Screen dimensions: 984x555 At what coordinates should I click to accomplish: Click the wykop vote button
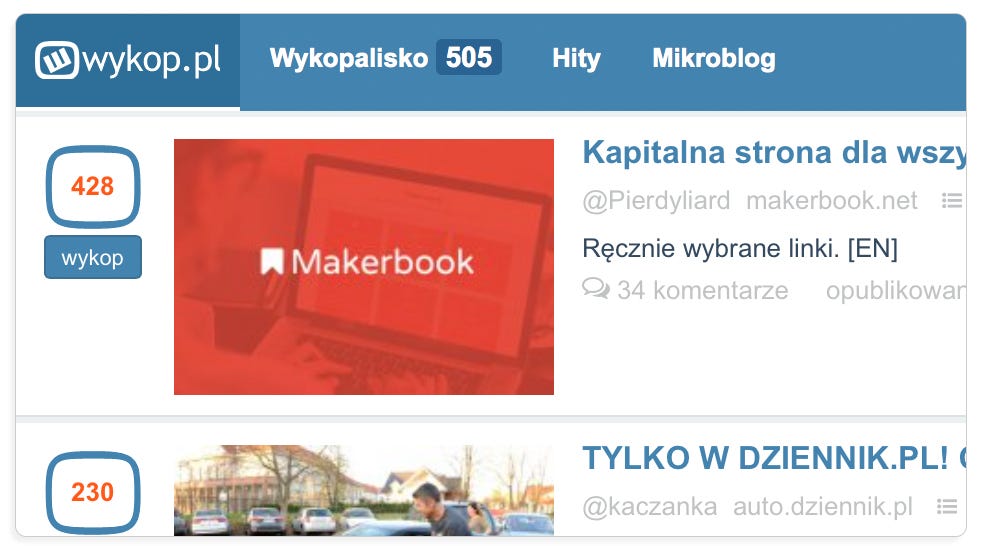click(x=93, y=257)
